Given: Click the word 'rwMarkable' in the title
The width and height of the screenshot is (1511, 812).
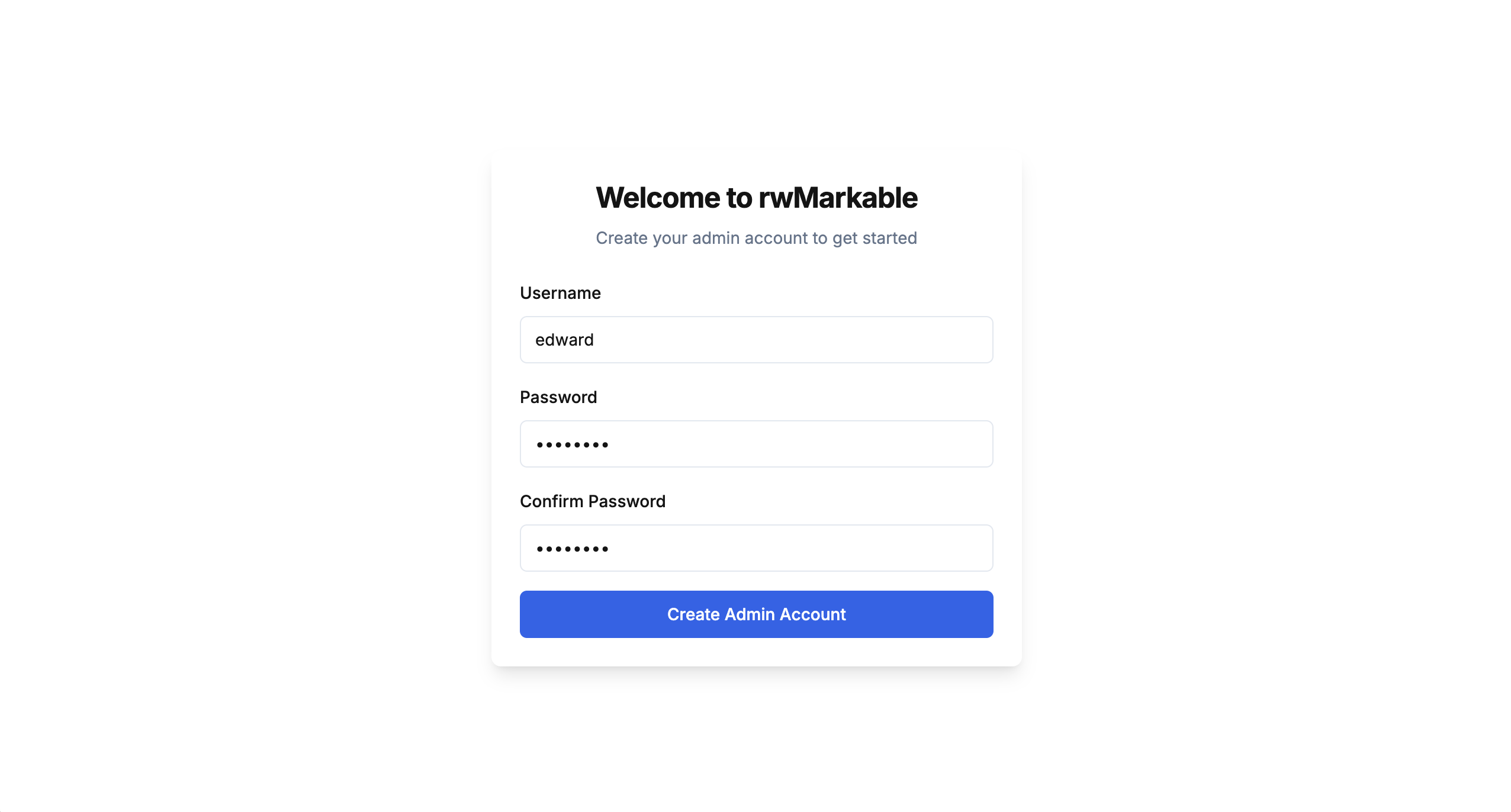Looking at the screenshot, I should coord(838,198).
